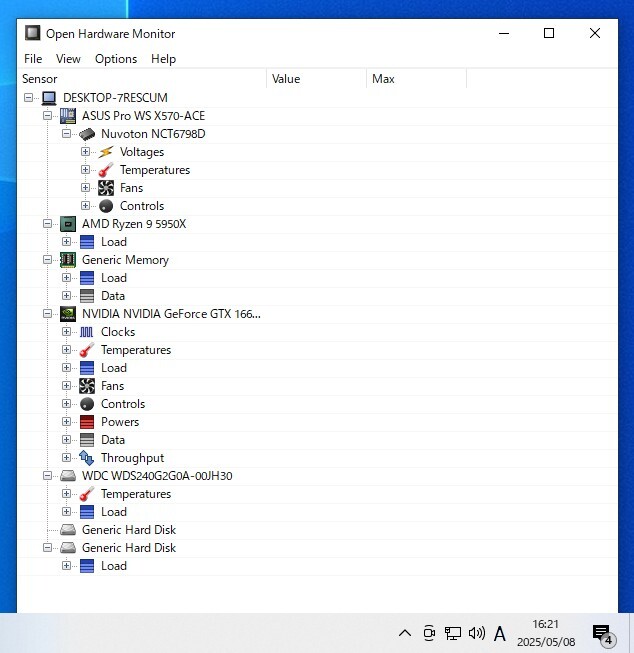Open the notification center with 4 notifications
The height and width of the screenshot is (653, 634).
603,634
